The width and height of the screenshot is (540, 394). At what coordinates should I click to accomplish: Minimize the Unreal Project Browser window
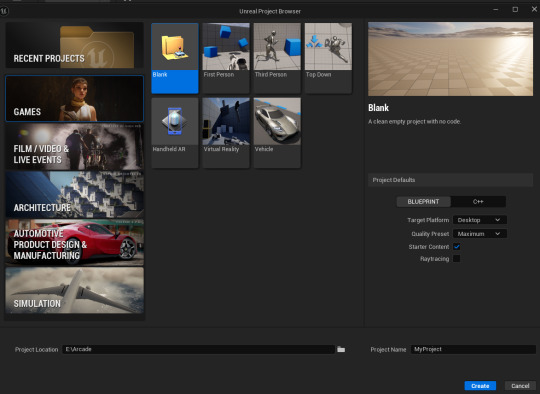coord(496,10)
